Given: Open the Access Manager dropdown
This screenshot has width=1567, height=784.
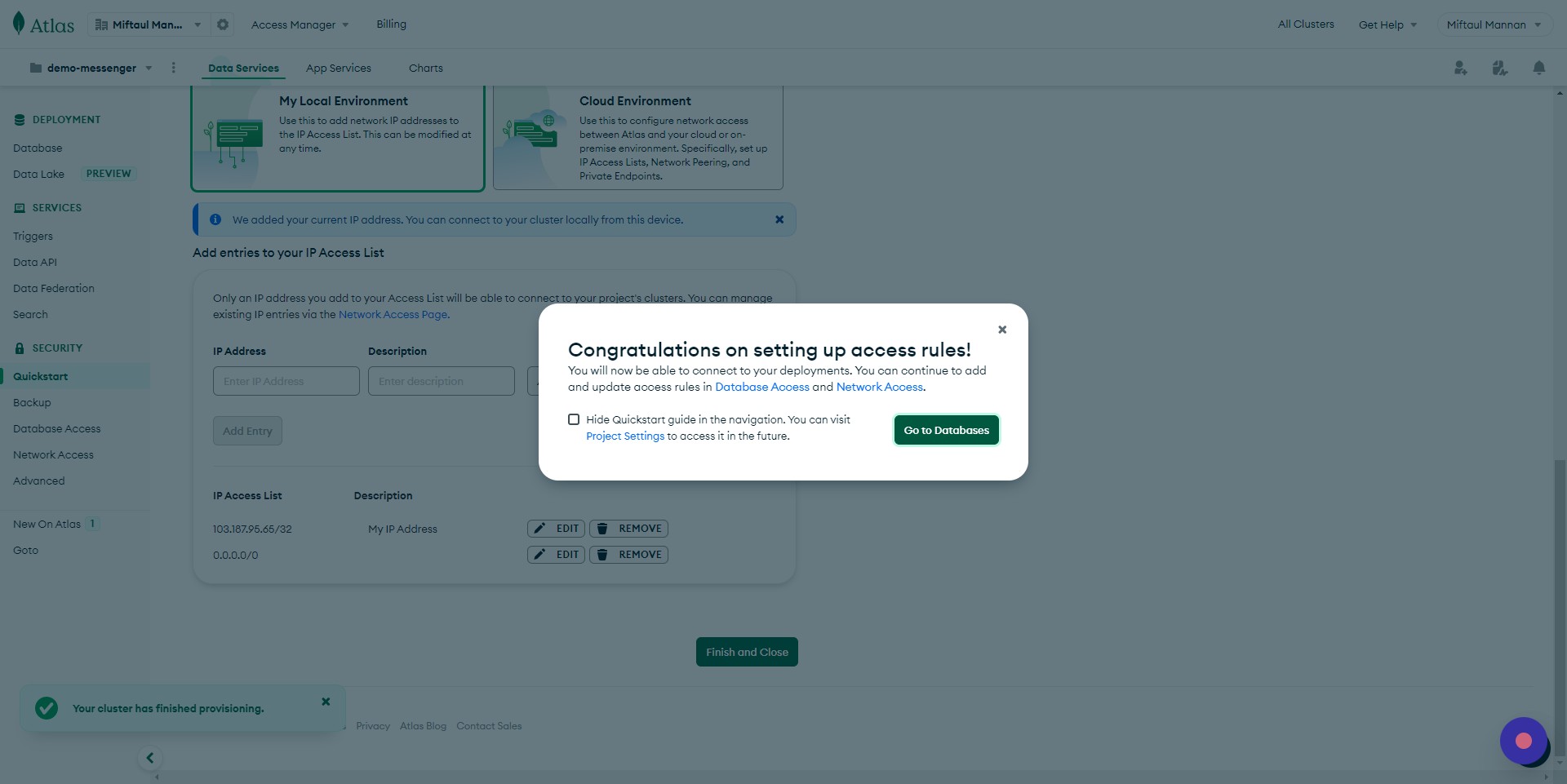Looking at the screenshot, I should pyautogui.click(x=300, y=24).
